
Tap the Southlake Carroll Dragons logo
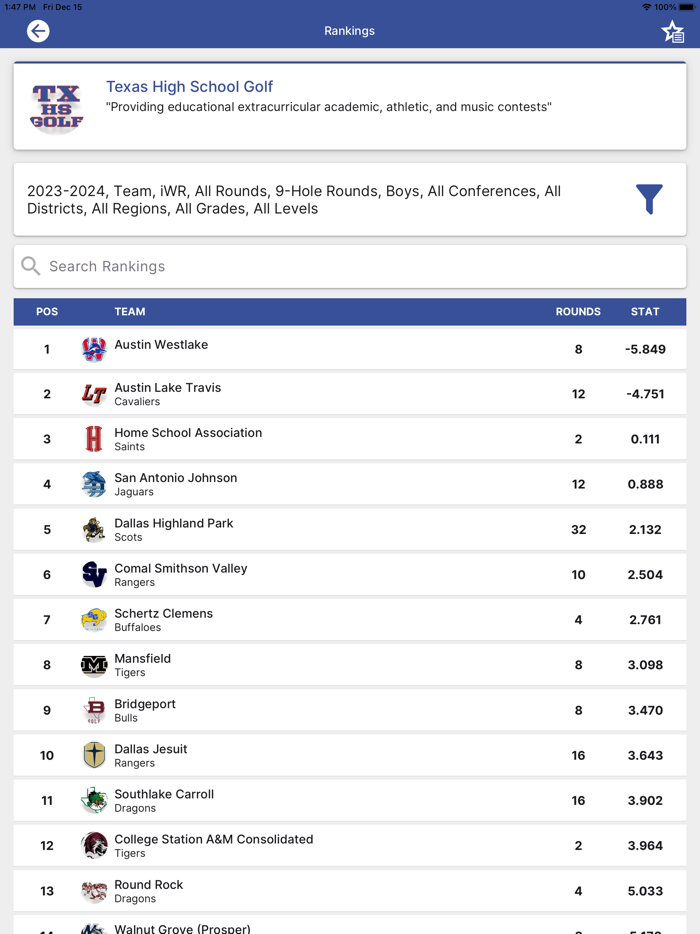click(x=93, y=800)
